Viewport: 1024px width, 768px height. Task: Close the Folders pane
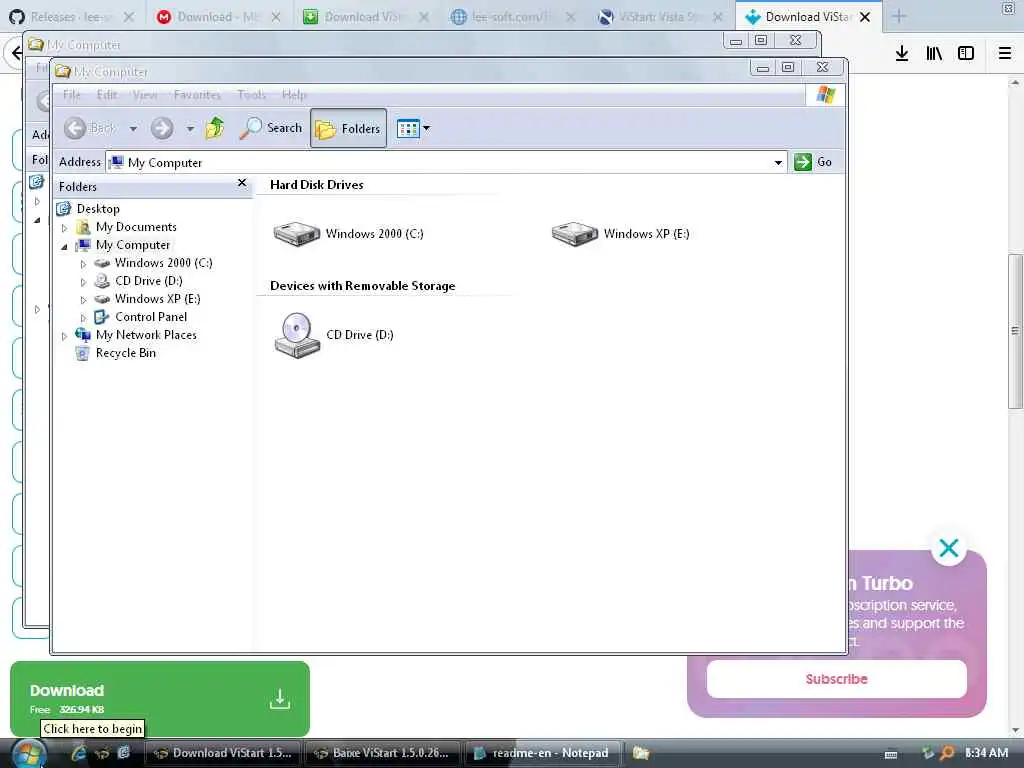[242, 183]
